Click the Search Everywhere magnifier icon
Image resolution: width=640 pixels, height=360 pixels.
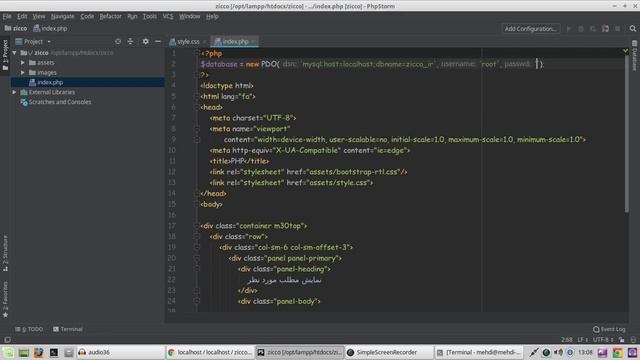tap(632, 29)
